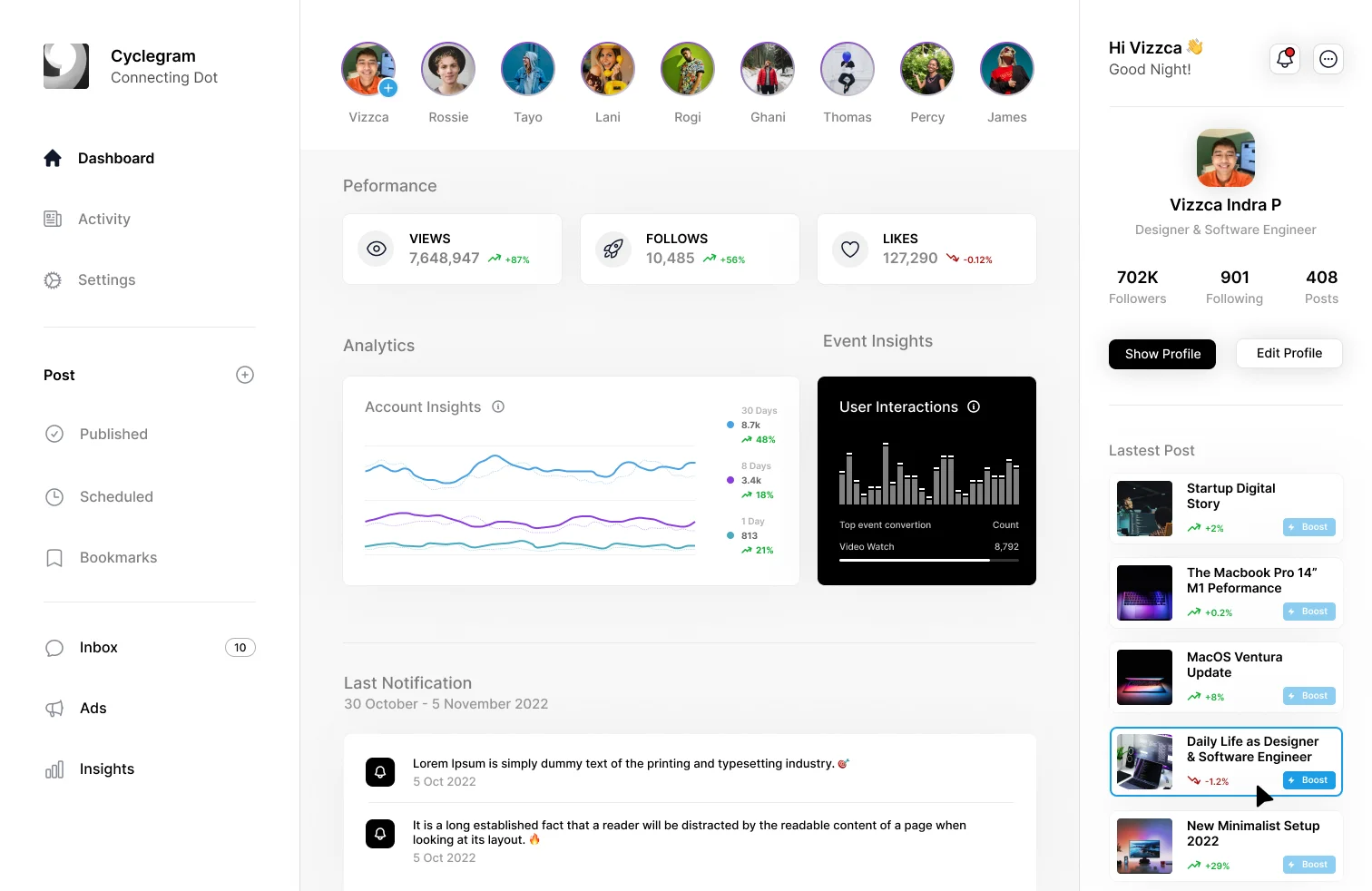Image resolution: width=1372 pixels, height=891 pixels.
Task: Click the notification bell icon
Action: [x=1284, y=59]
